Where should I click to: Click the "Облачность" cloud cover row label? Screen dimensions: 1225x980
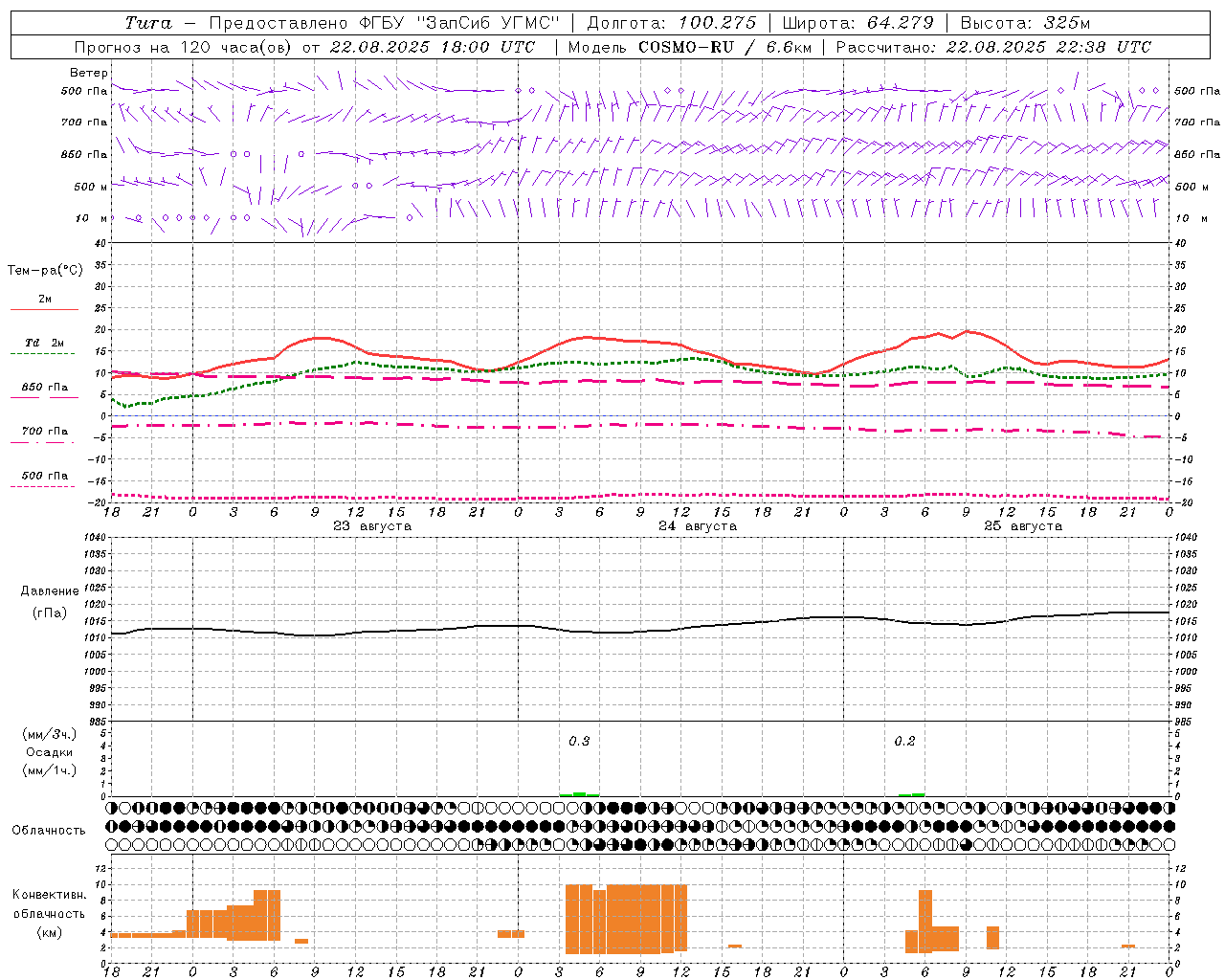49,831
